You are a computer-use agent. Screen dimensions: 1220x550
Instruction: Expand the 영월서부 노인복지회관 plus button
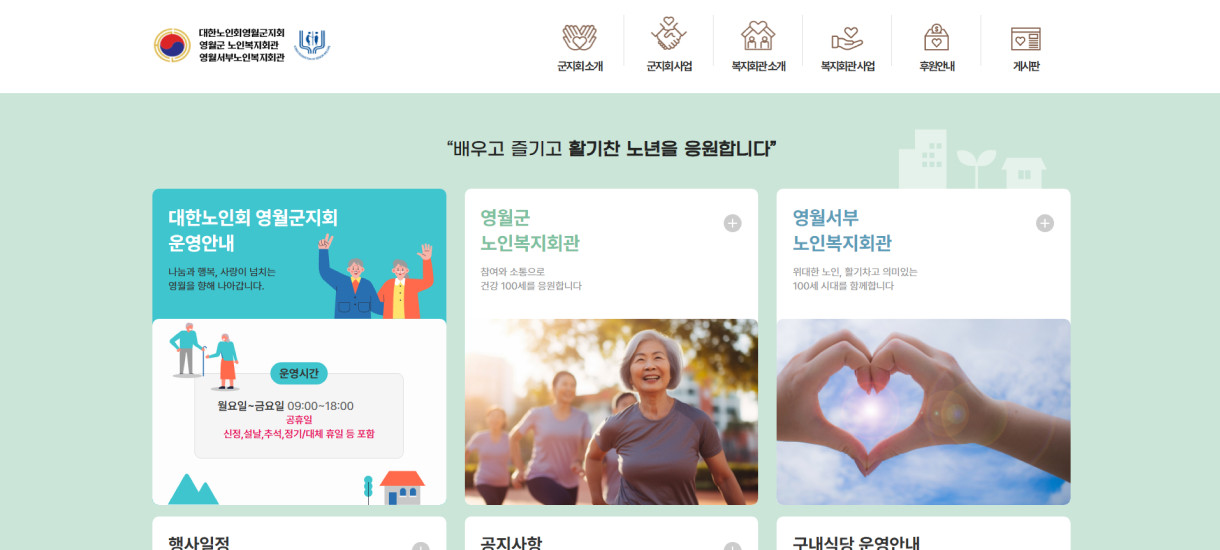[x=1045, y=223]
